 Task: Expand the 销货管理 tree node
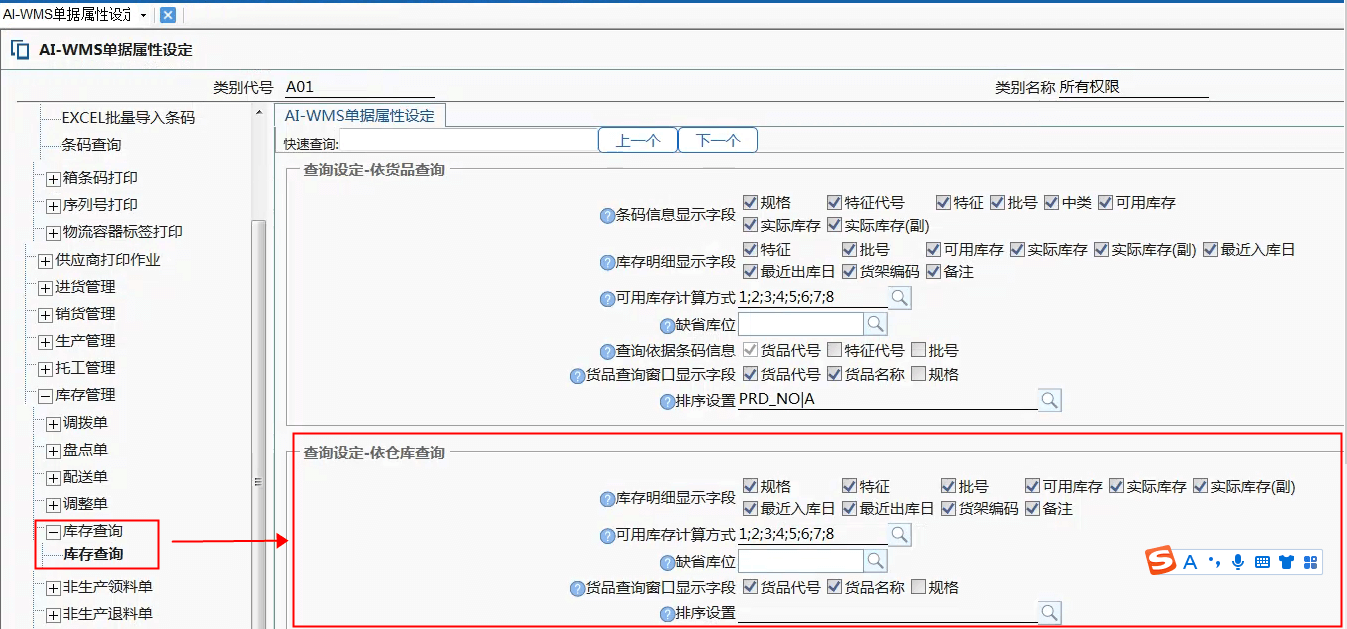pyautogui.click(x=45, y=314)
